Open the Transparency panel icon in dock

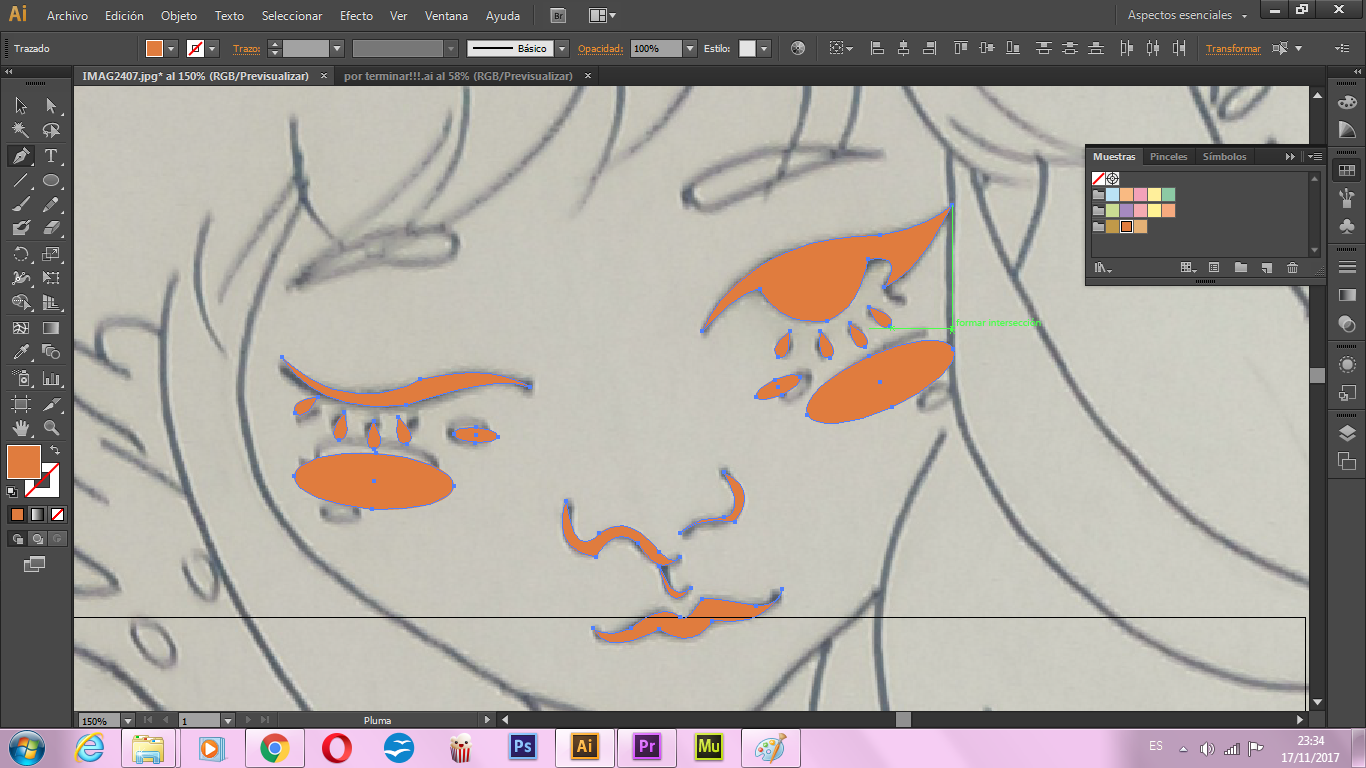(1347, 324)
